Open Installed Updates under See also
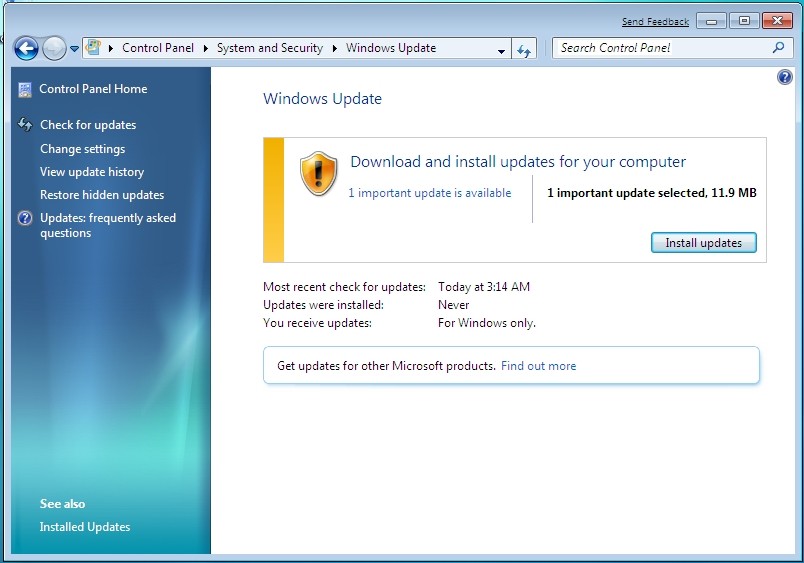 click(85, 527)
